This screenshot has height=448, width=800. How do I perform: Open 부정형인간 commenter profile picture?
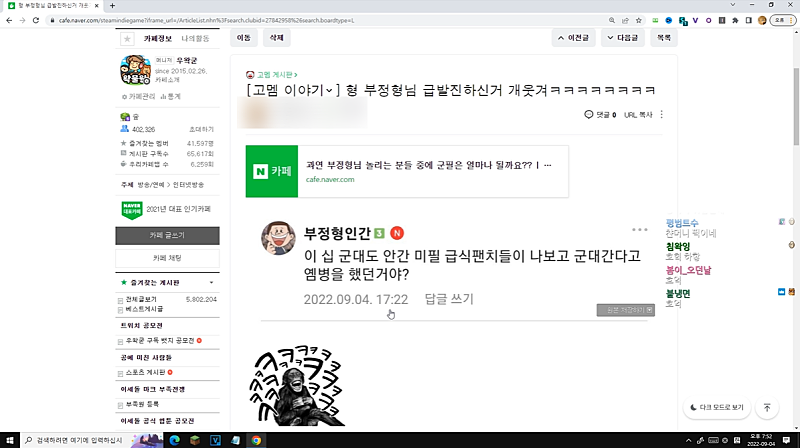click(278, 238)
